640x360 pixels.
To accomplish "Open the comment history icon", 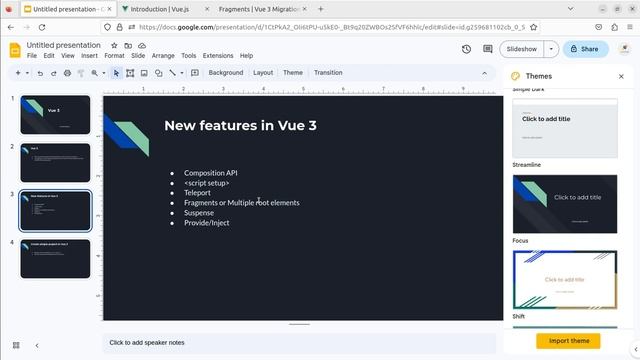I will (x=487, y=49).
